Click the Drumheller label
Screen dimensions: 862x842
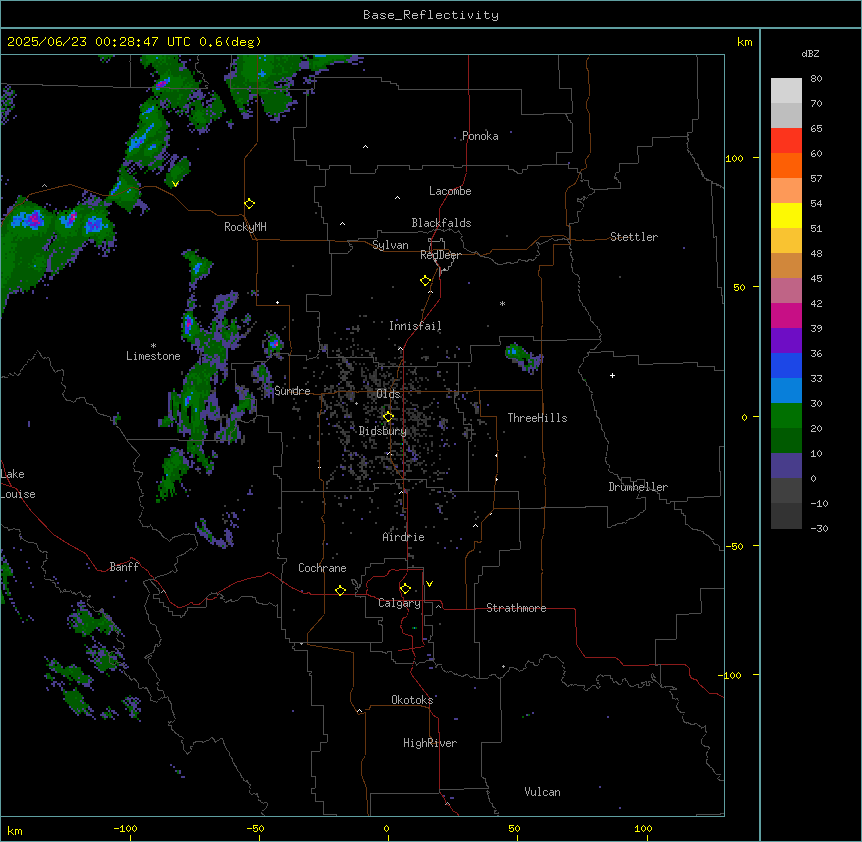pyautogui.click(x=638, y=487)
